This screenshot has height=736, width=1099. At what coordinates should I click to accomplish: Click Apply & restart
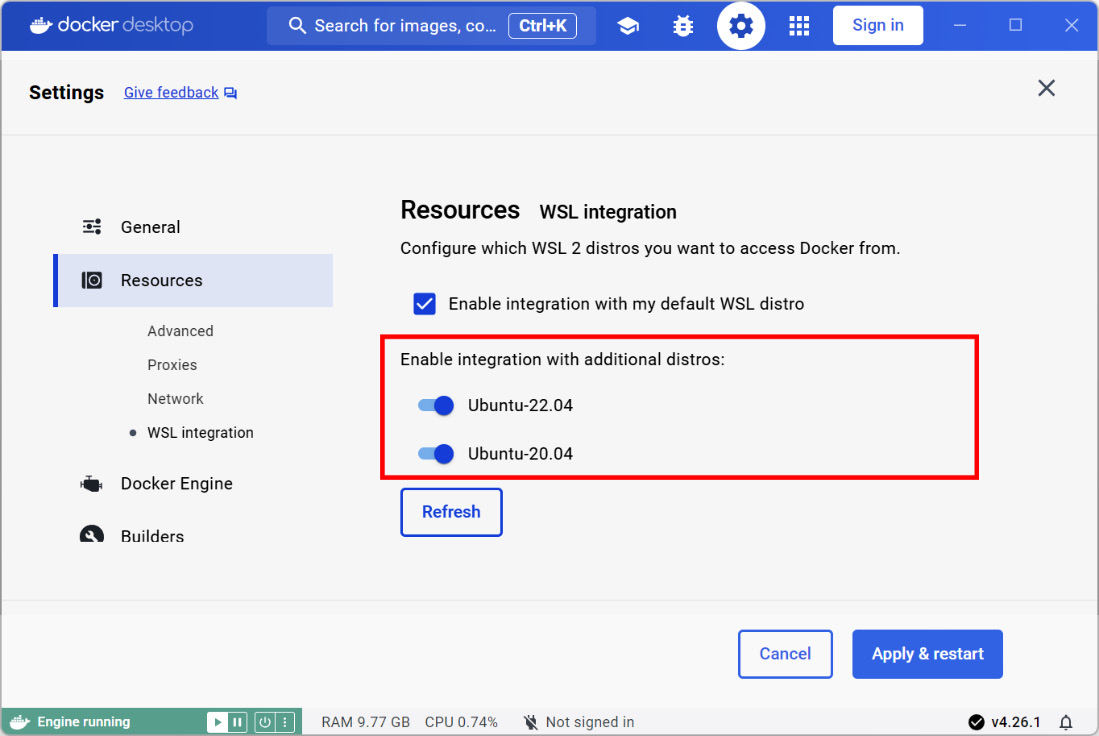[x=927, y=654]
